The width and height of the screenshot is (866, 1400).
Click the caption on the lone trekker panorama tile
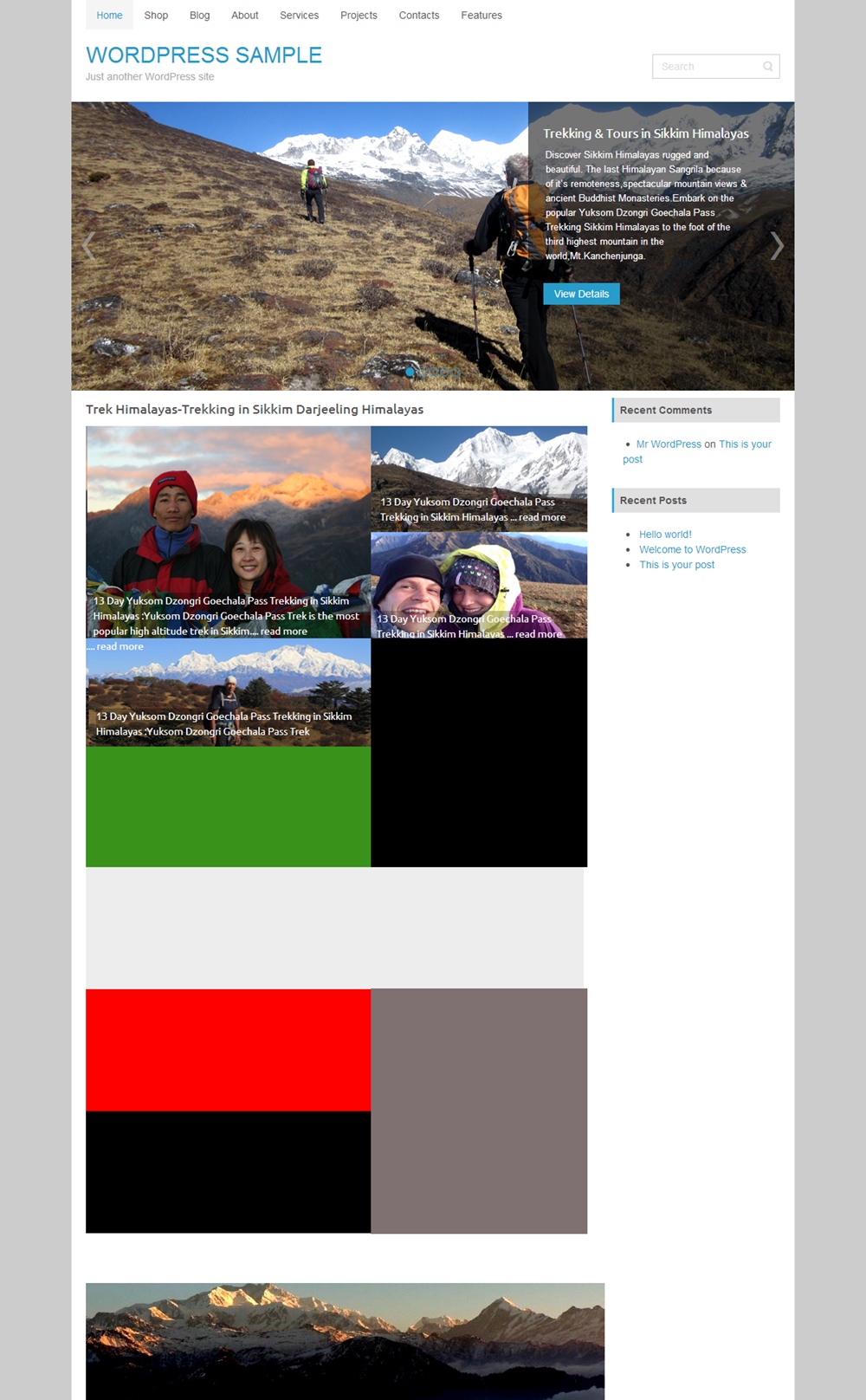223,723
